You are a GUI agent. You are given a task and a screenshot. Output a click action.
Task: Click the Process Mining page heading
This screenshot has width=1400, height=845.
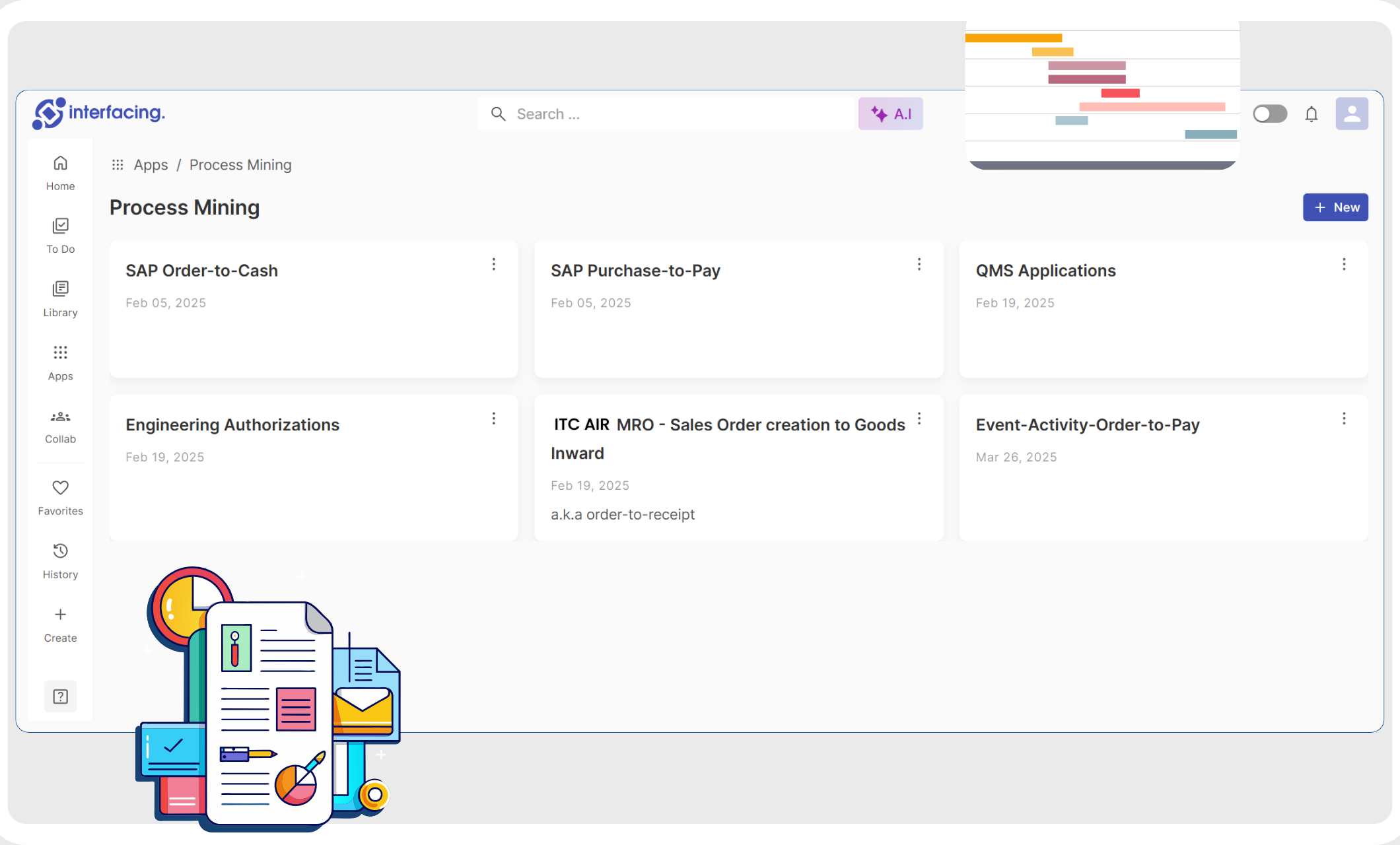pyautogui.click(x=185, y=207)
